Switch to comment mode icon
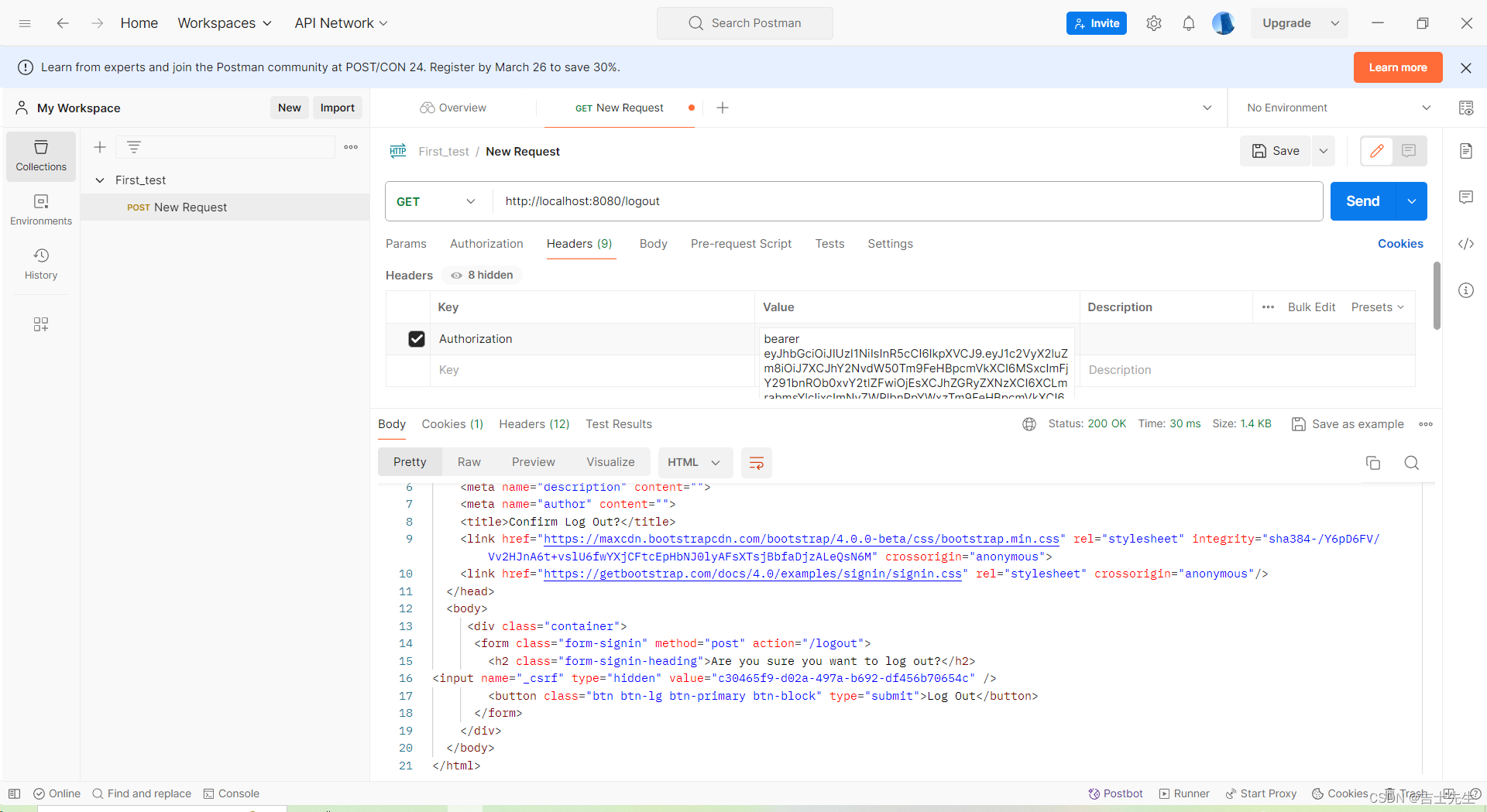This screenshot has width=1487, height=812. pos(1409,151)
